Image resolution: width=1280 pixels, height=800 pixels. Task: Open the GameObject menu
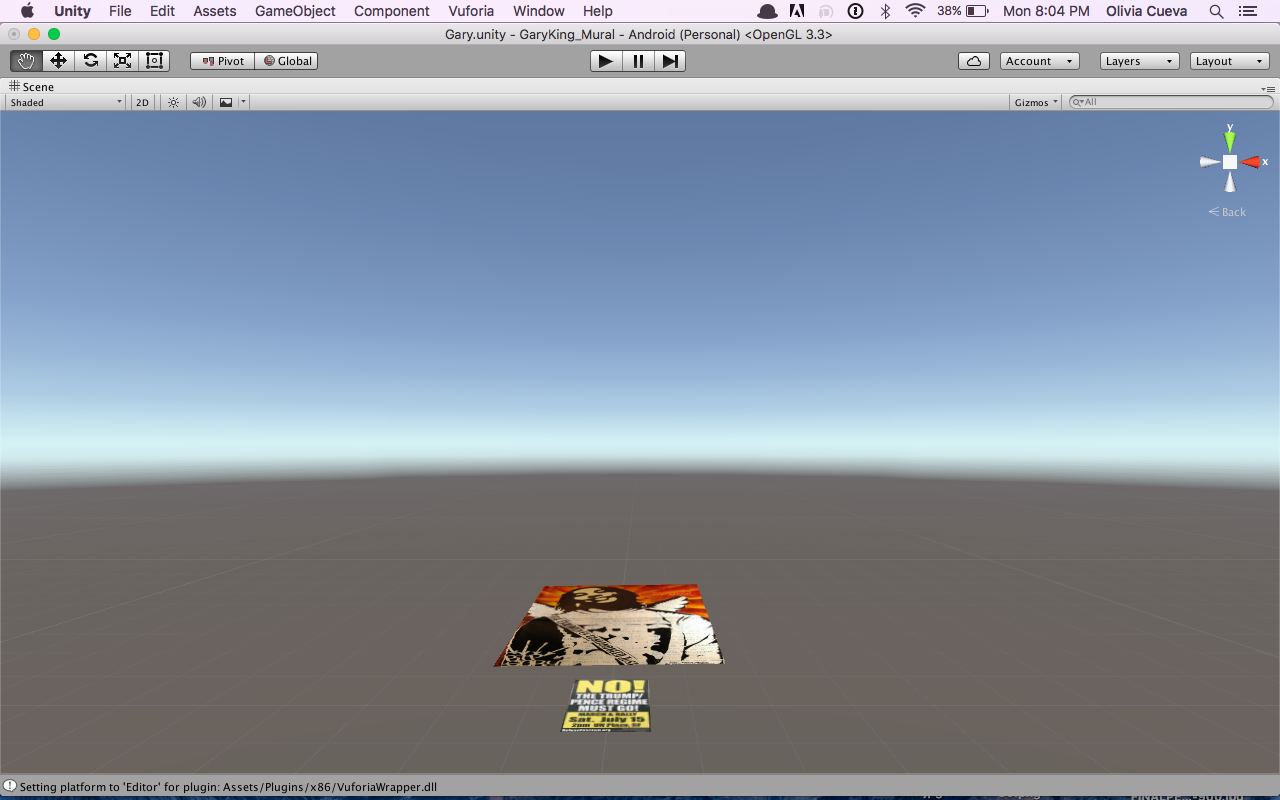click(x=293, y=11)
